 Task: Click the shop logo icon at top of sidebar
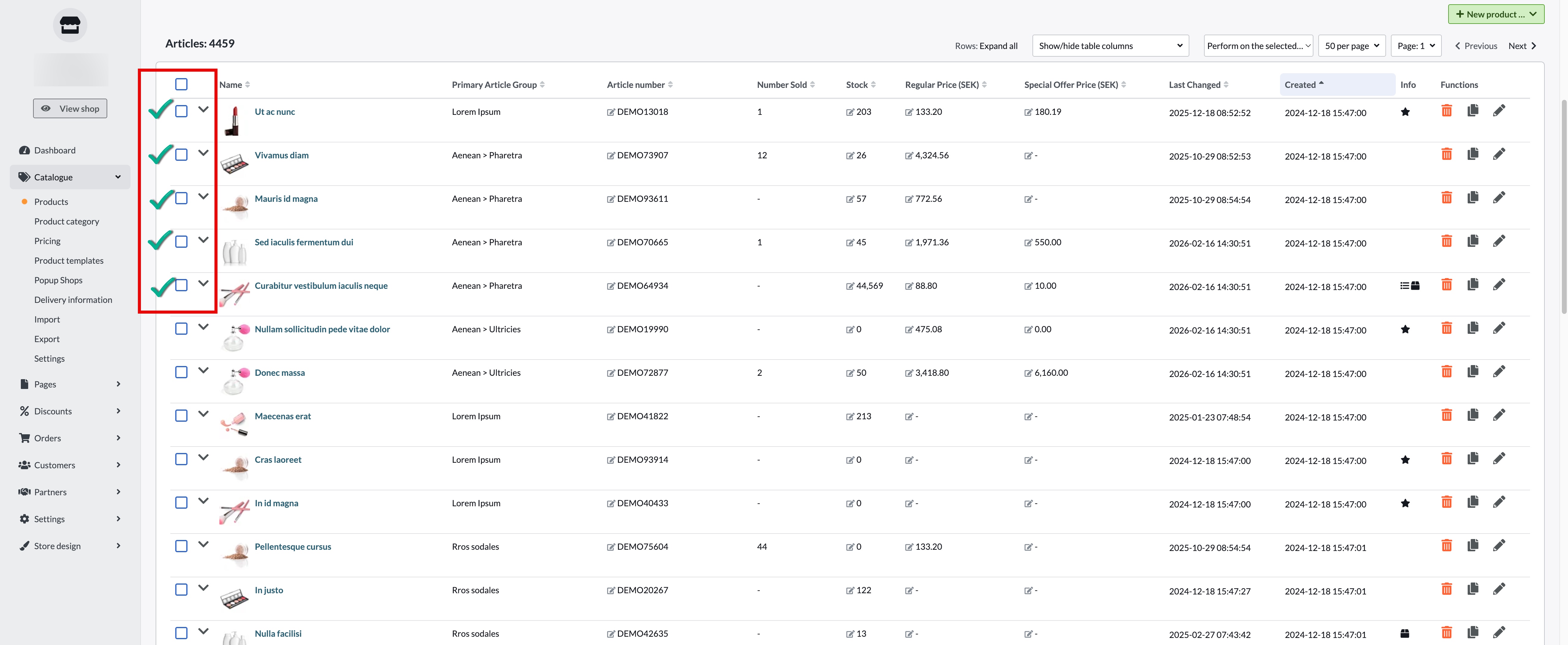(x=70, y=25)
